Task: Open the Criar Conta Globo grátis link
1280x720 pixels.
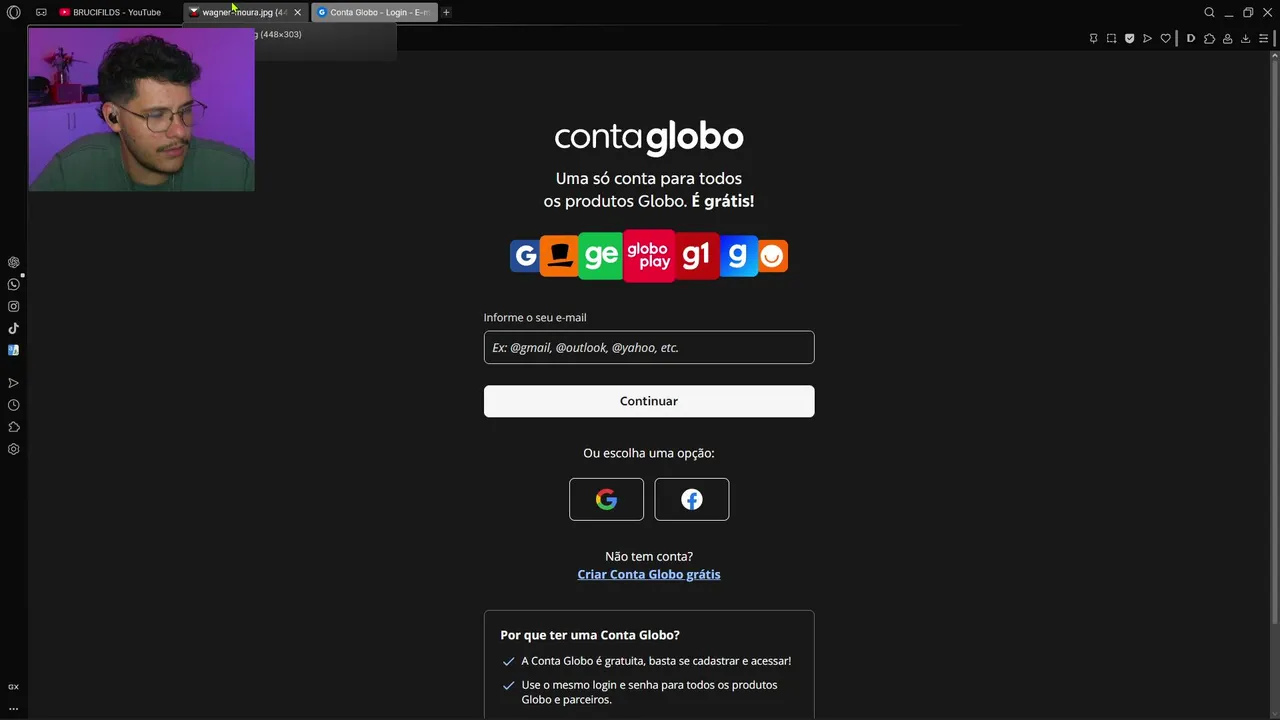Action: click(649, 574)
